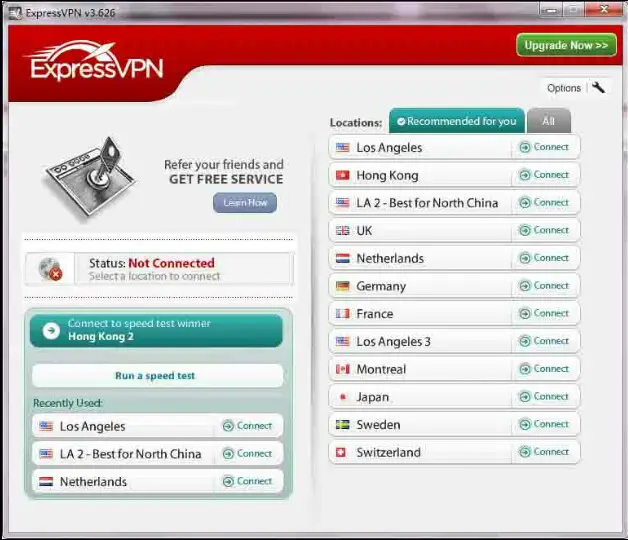628x540 pixels.
Task: Connect to the France server
Action: (544, 313)
